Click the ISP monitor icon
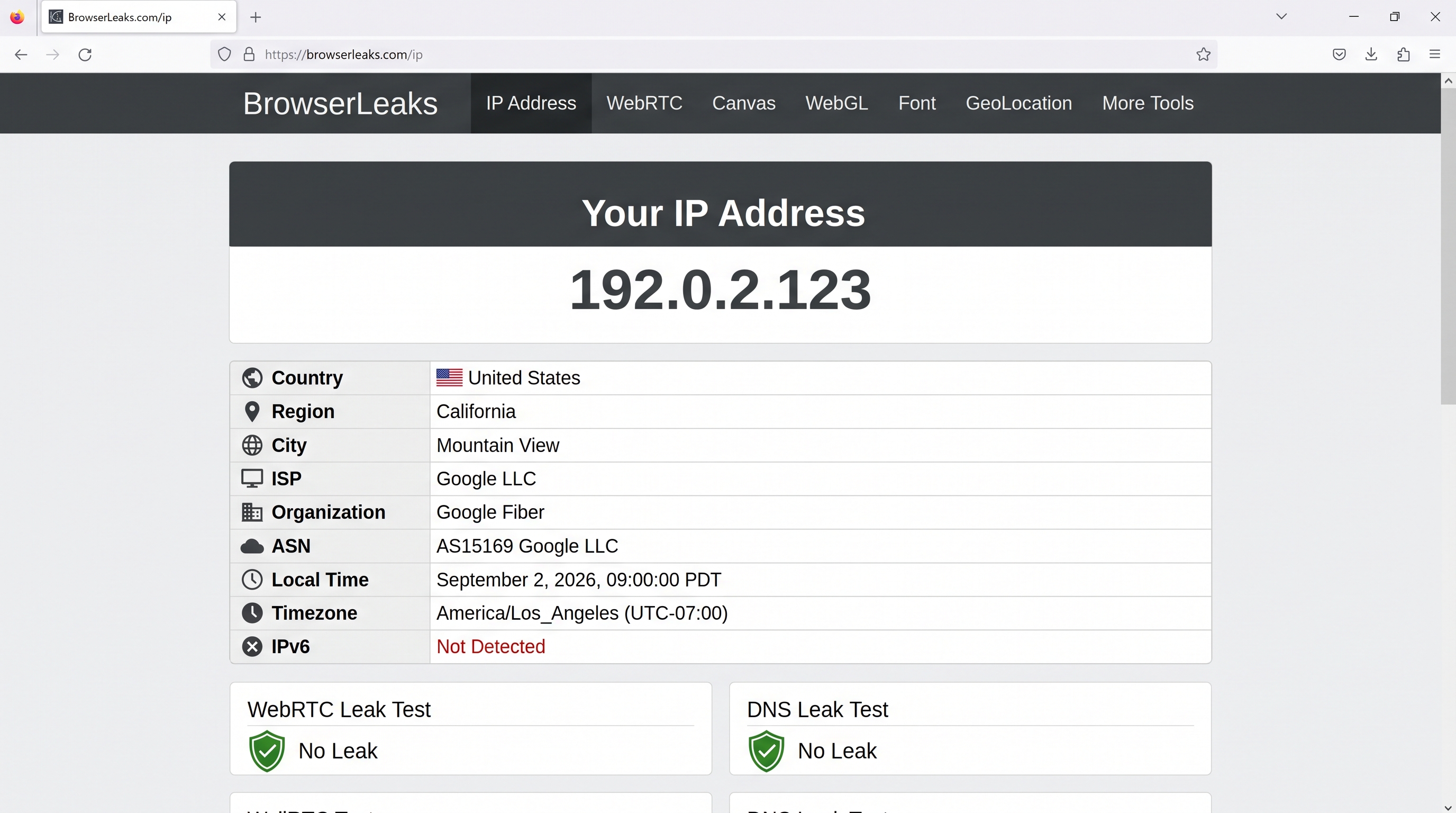This screenshot has width=1456, height=813. pyautogui.click(x=252, y=478)
